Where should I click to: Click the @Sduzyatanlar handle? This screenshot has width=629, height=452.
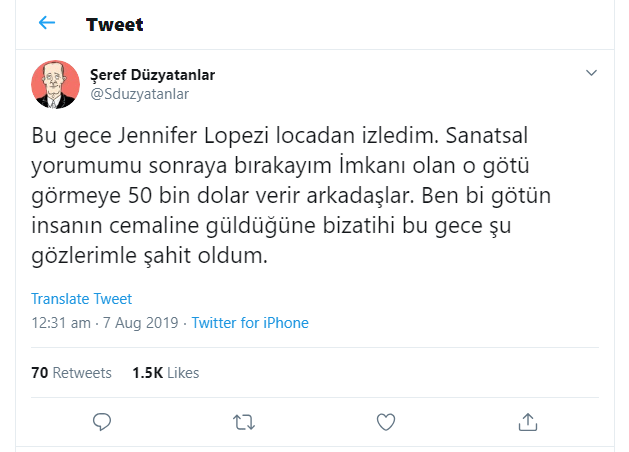[x=139, y=93]
